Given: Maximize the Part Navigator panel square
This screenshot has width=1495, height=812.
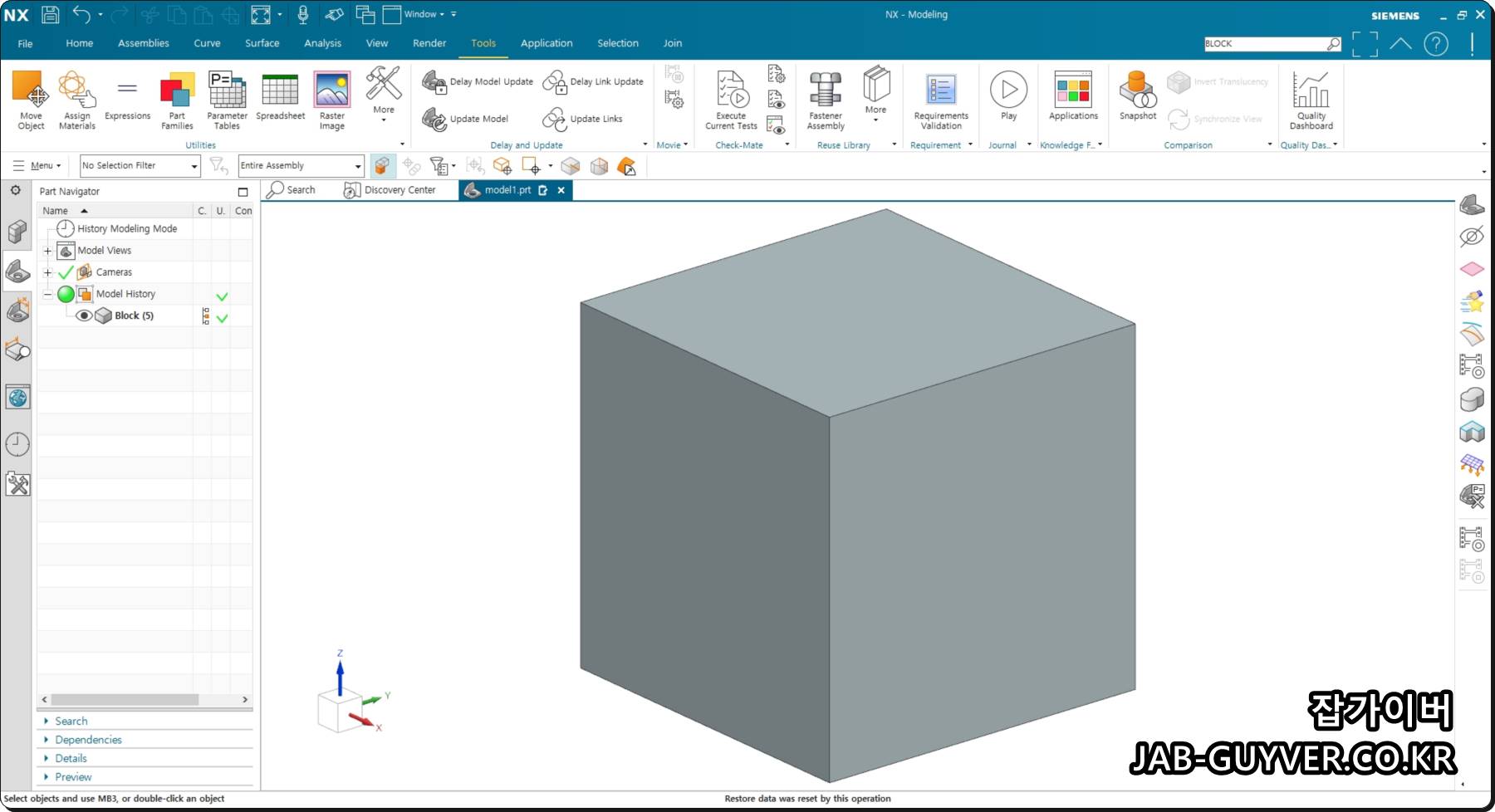Looking at the screenshot, I should [x=243, y=192].
